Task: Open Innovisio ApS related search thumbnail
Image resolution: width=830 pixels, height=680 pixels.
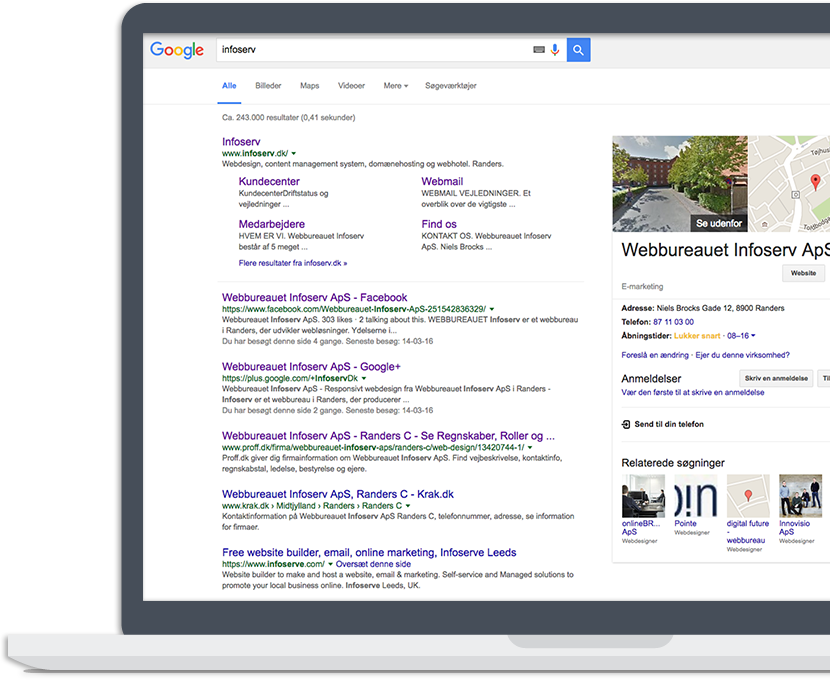Action: click(800, 496)
